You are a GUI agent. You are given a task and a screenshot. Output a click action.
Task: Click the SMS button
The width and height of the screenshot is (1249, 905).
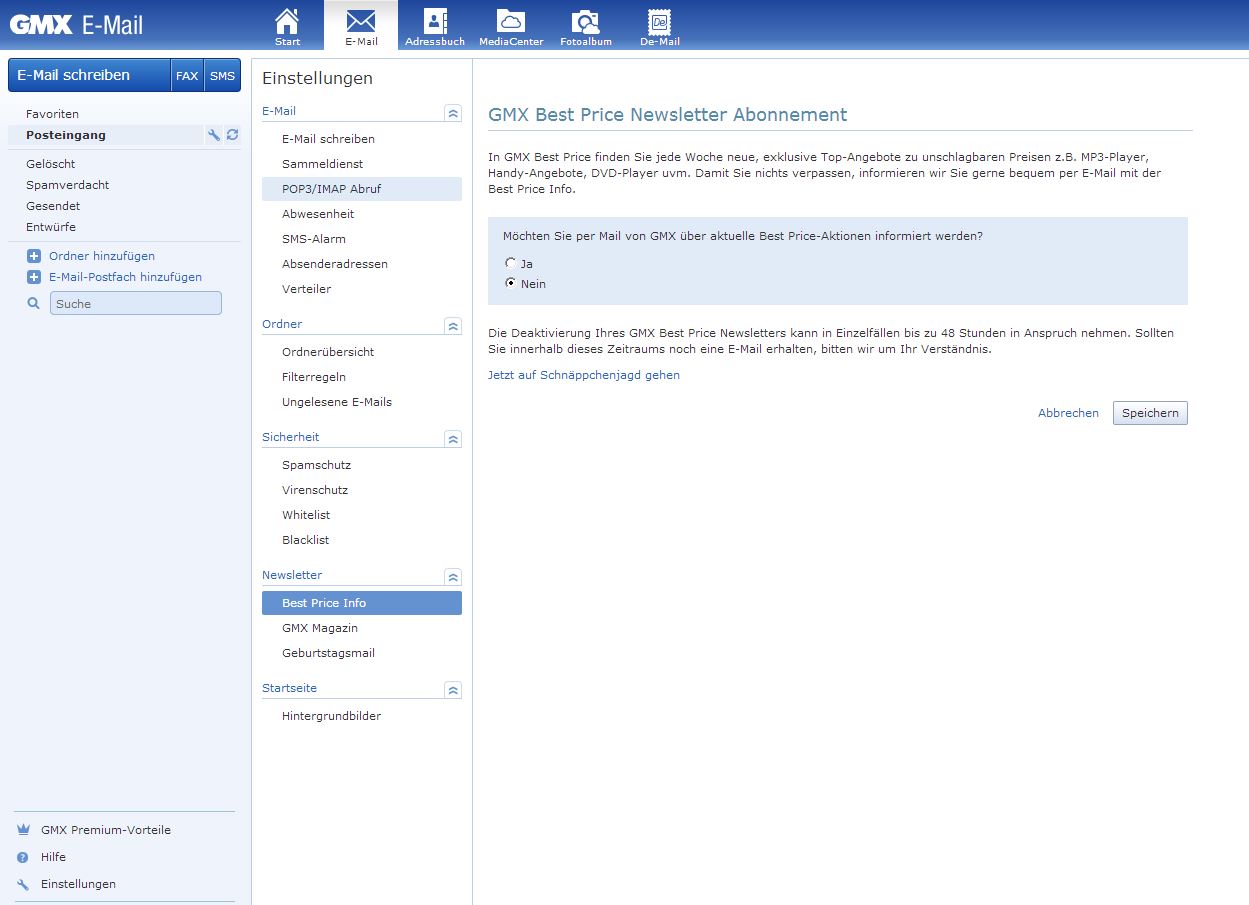click(222, 75)
